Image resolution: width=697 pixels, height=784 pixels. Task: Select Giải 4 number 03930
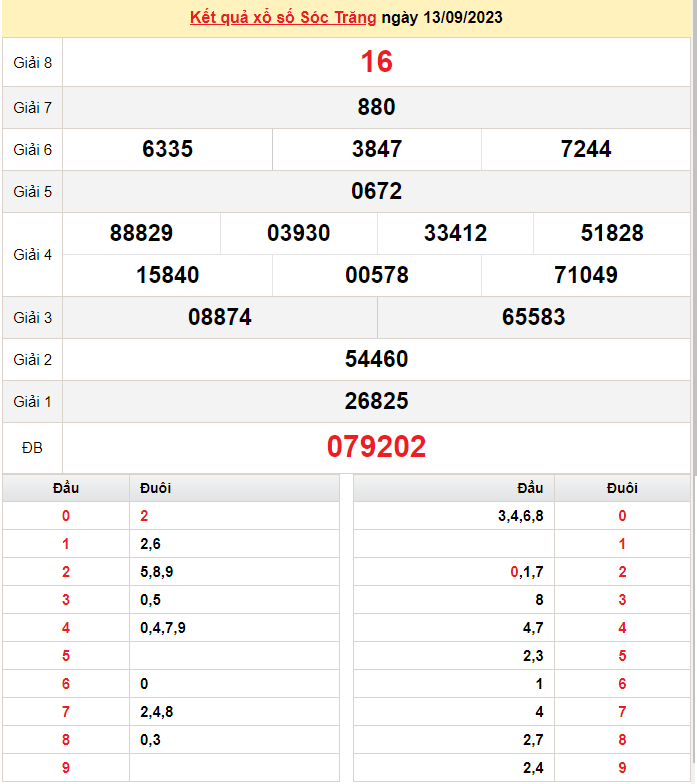(x=299, y=233)
